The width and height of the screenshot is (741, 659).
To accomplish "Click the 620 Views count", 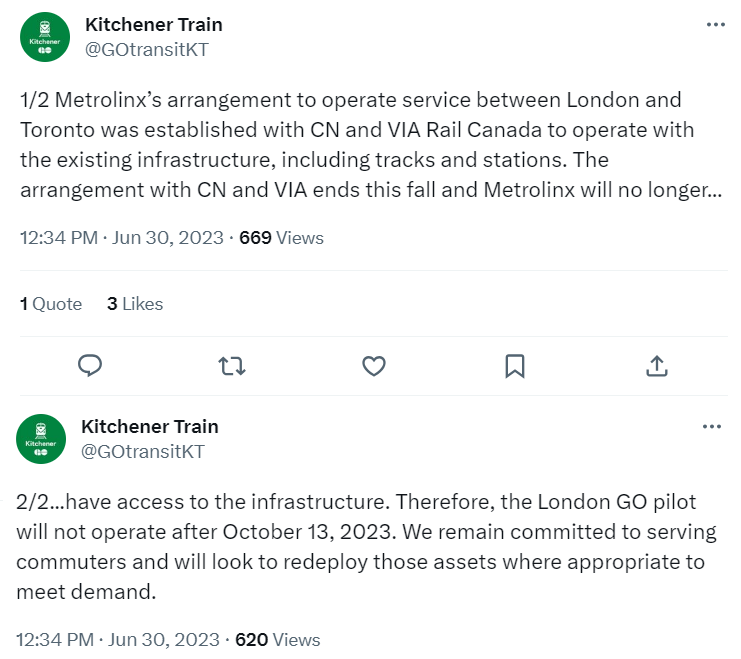I will click(278, 639).
